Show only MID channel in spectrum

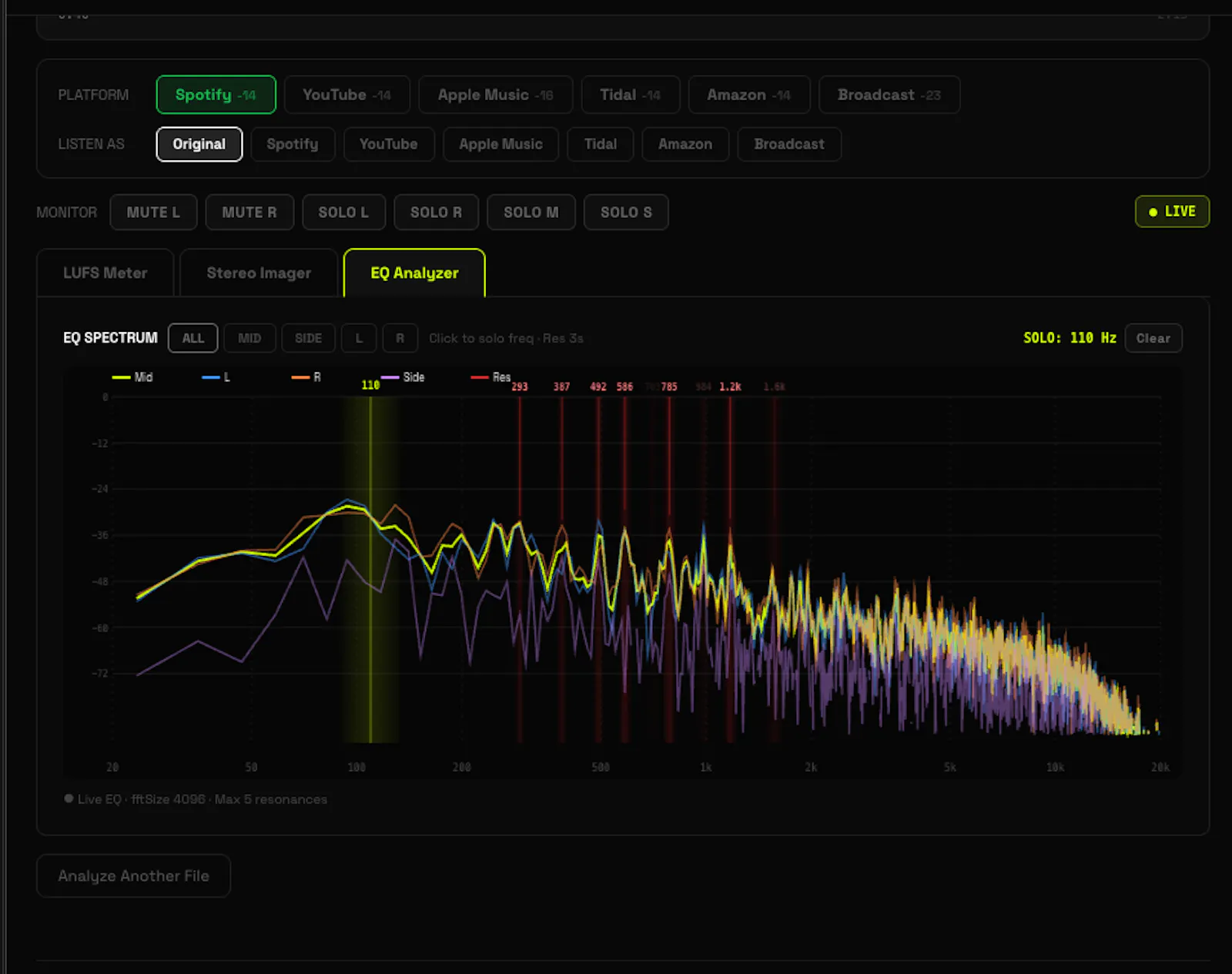pyautogui.click(x=249, y=338)
